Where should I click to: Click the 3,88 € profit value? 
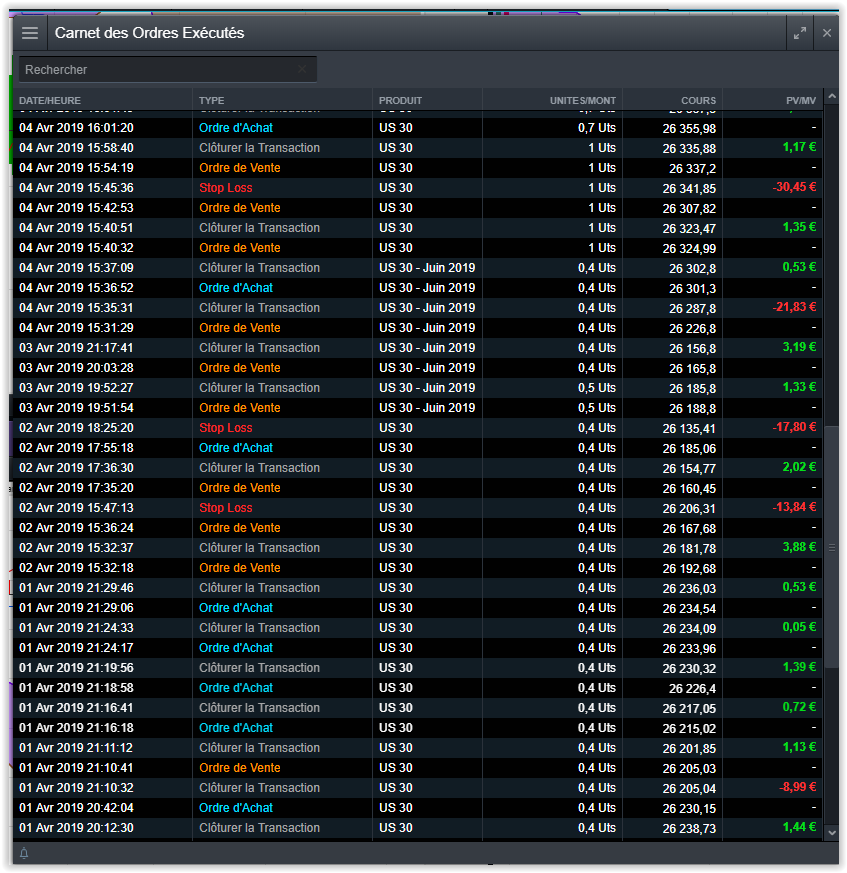click(x=799, y=547)
